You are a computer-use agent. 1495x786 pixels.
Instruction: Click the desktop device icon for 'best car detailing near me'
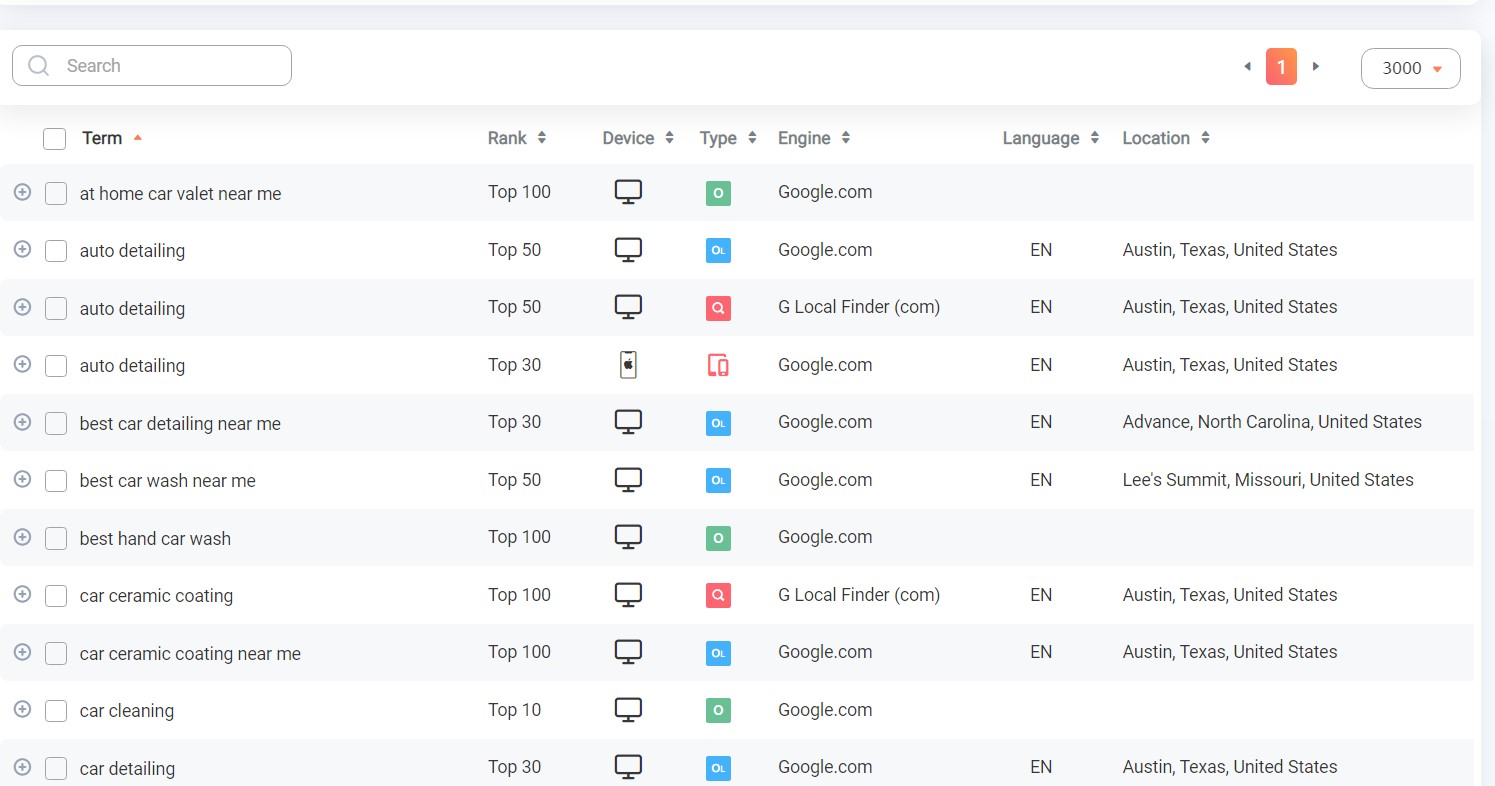[x=628, y=422]
